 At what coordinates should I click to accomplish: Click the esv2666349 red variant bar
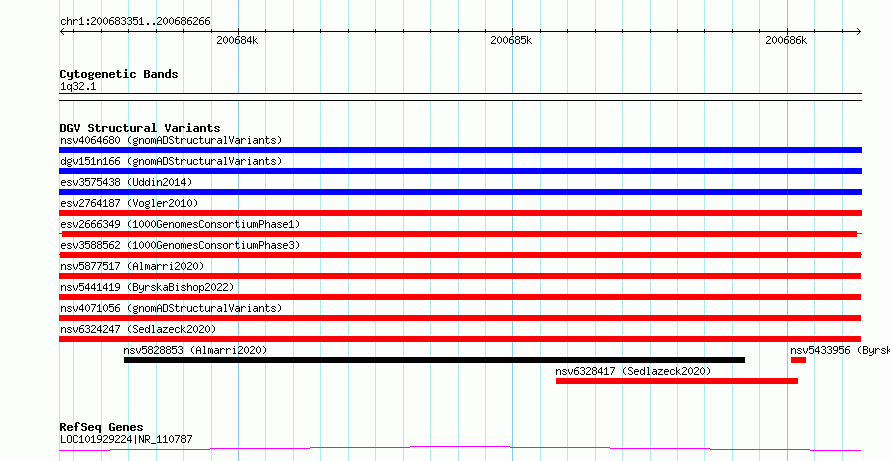tap(459, 234)
